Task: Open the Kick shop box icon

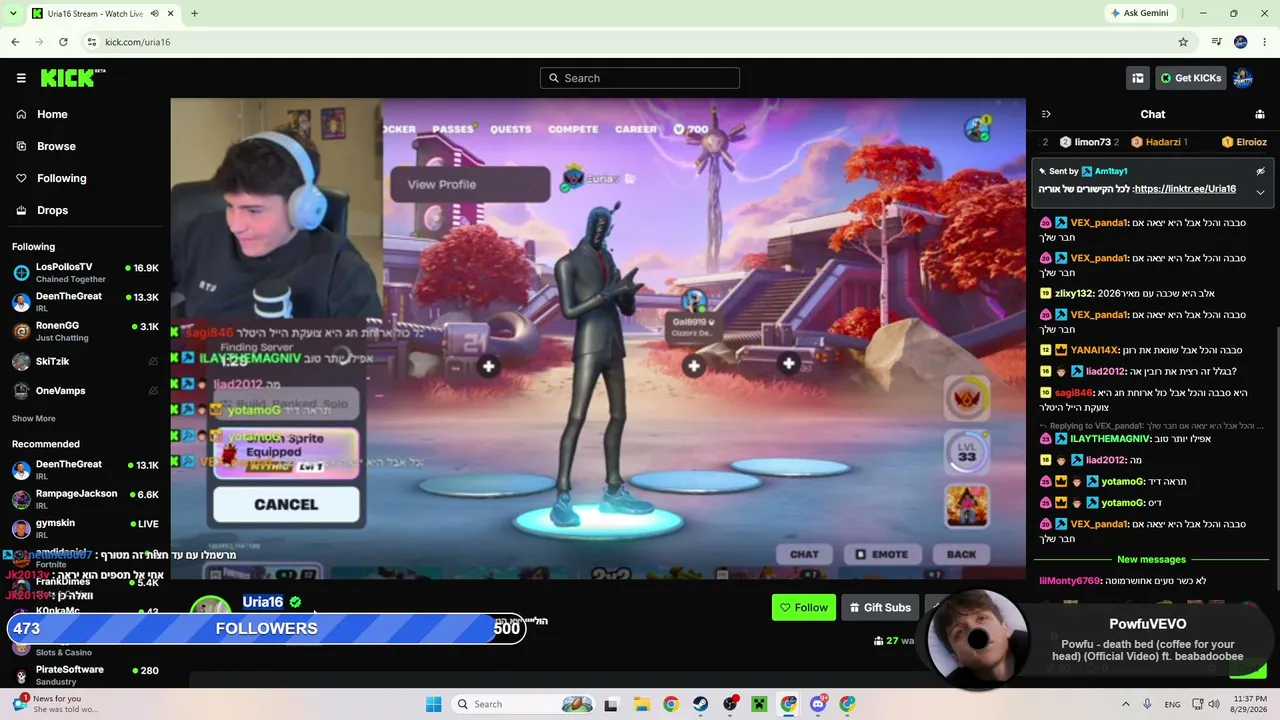Action: click(1137, 78)
